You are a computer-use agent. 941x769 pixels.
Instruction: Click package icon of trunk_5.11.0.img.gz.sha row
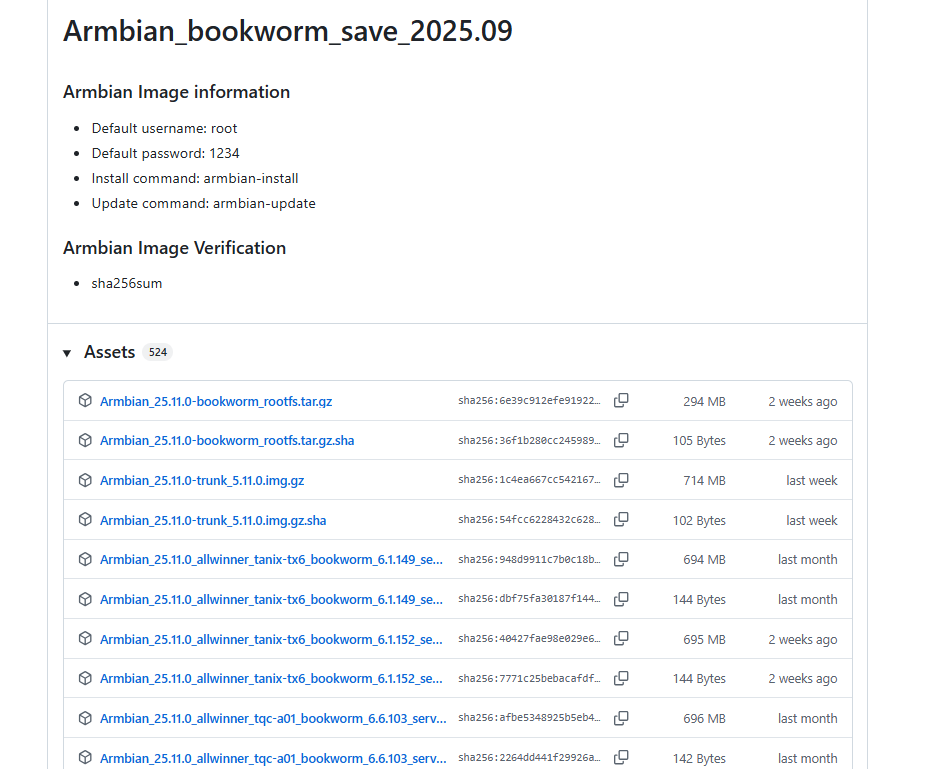click(85, 519)
